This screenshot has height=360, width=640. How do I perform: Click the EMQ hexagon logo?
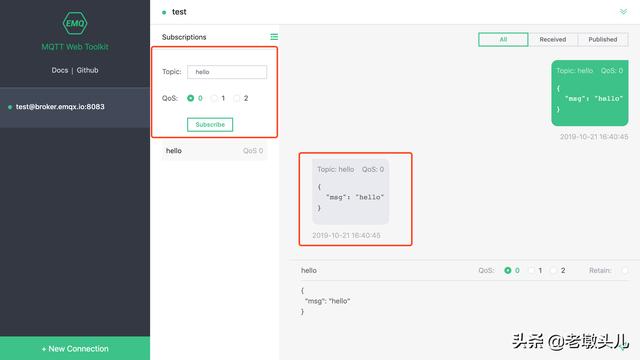click(x=75, y=23)
